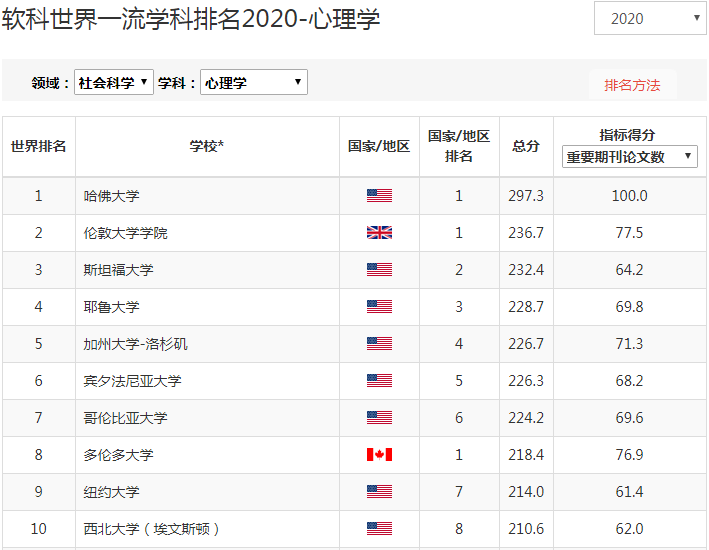Open the 学科 心理学 dropdown
The width and height of the screenshot is (709, 550).
[x=254, y=82]
